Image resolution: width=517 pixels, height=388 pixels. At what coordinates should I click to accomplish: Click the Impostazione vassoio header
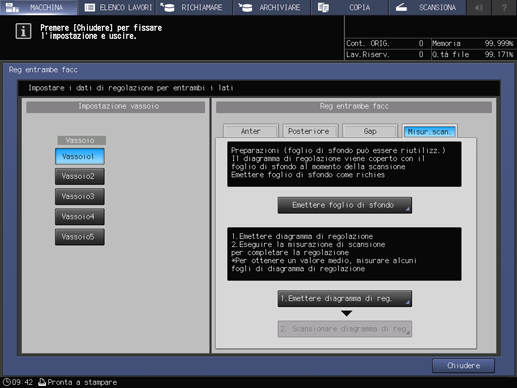point(116,107)
